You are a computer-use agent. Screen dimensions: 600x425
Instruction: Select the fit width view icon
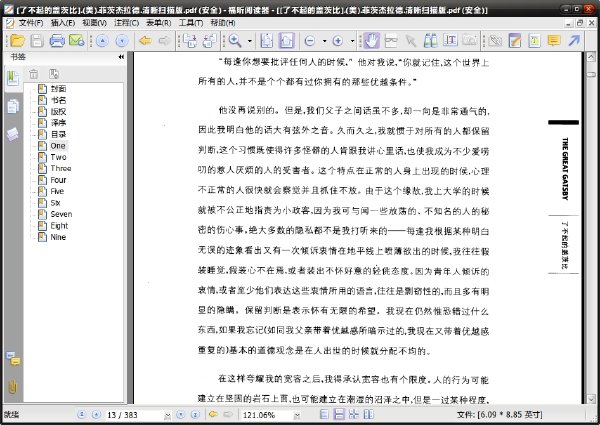click(x=287, y=40)
